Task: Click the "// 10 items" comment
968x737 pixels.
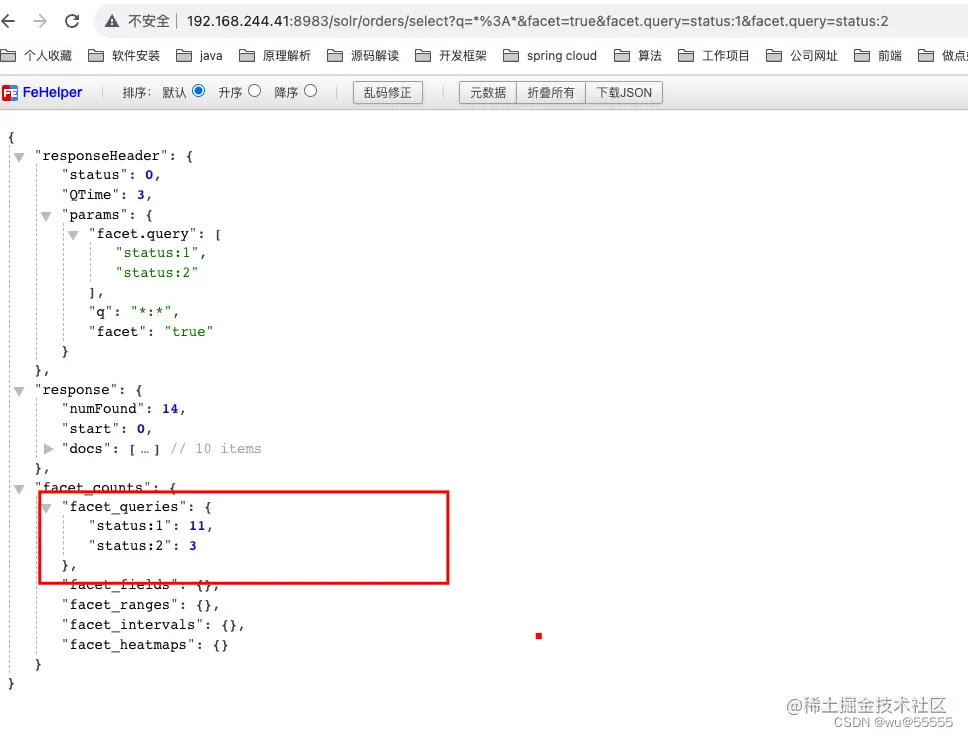Action: tap(215, 449)
